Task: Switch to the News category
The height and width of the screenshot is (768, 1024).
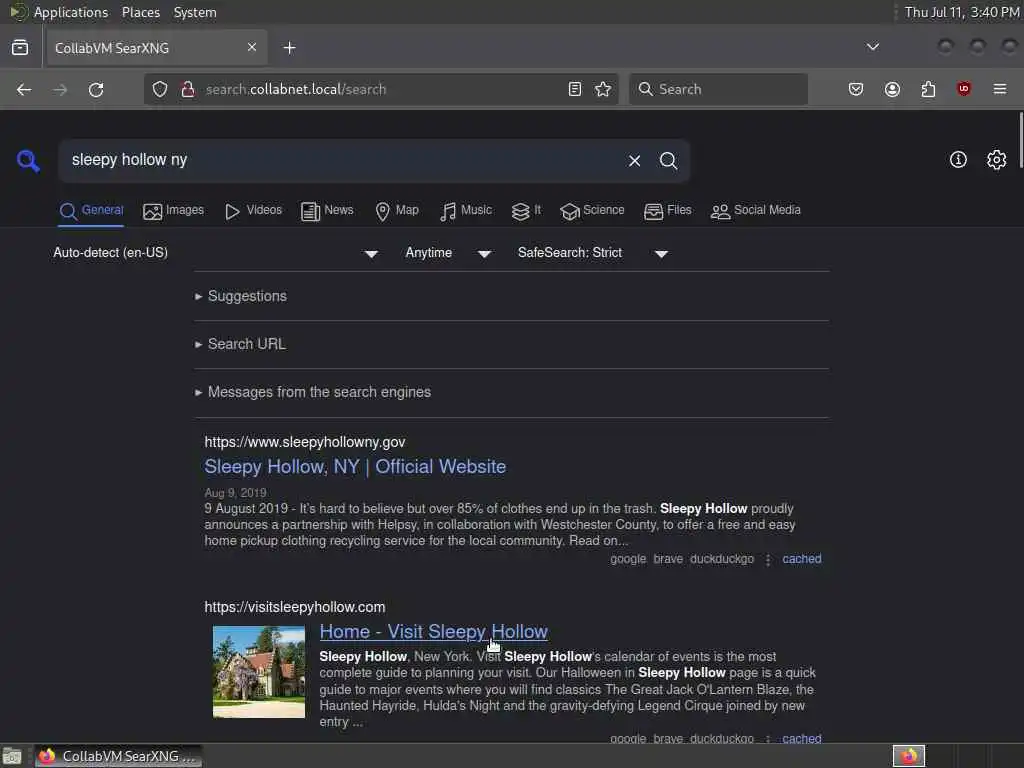Action: [327, 210]
